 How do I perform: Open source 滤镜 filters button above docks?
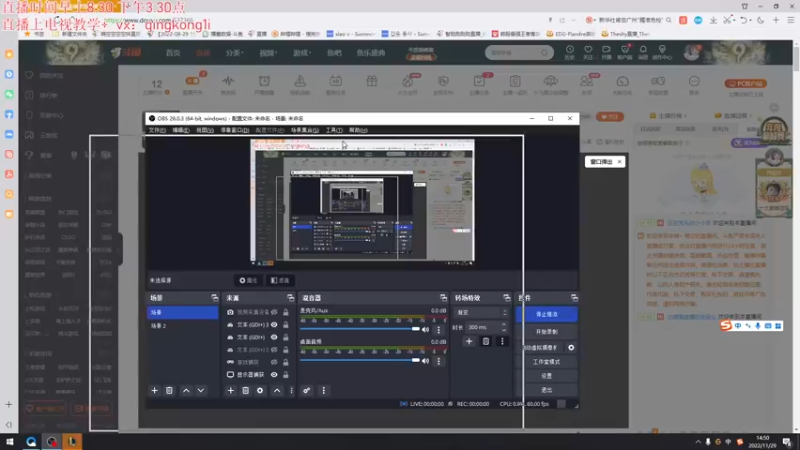(x=280, y=280)
